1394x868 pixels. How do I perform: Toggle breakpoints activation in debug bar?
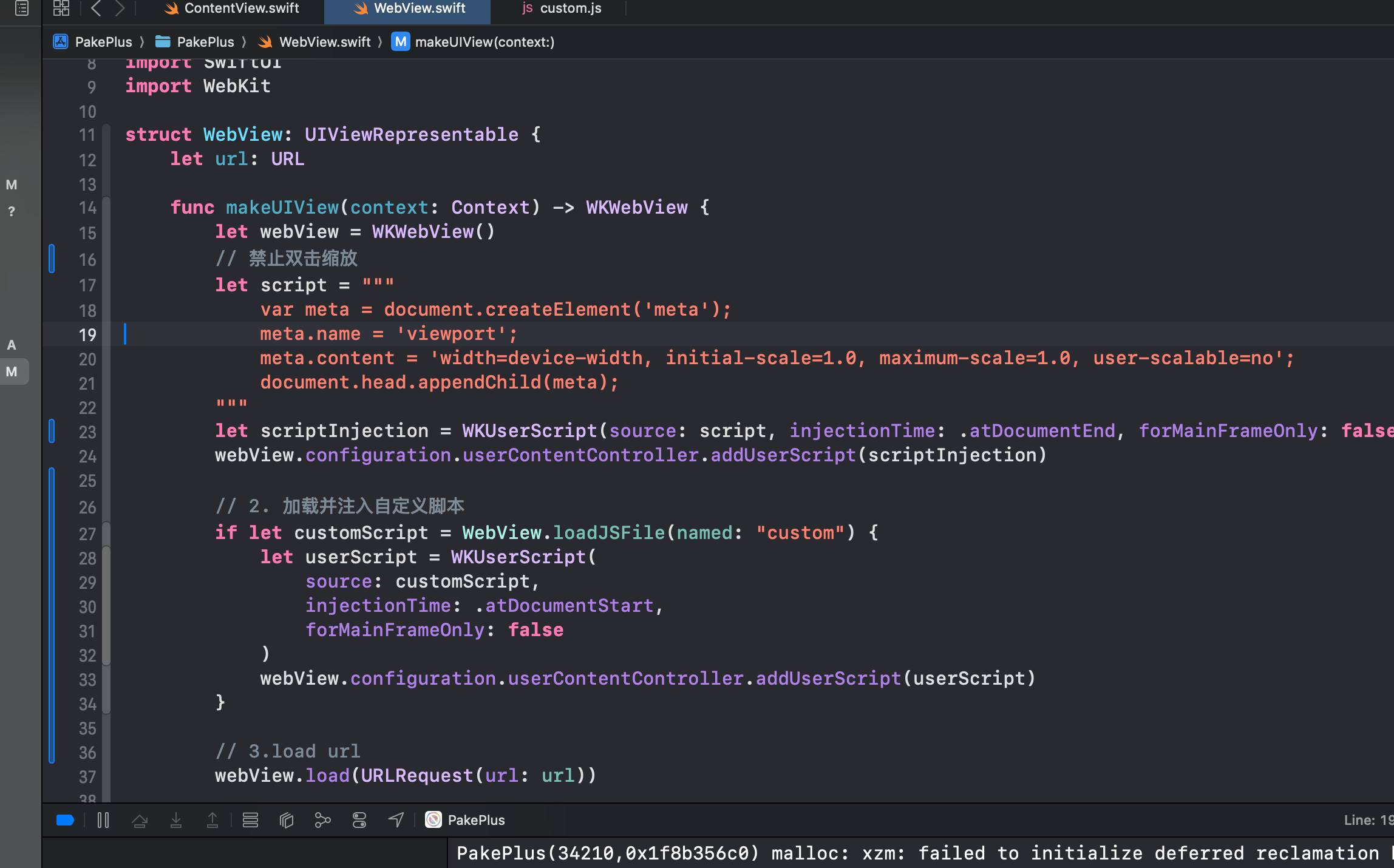click(x=65, y=821)
